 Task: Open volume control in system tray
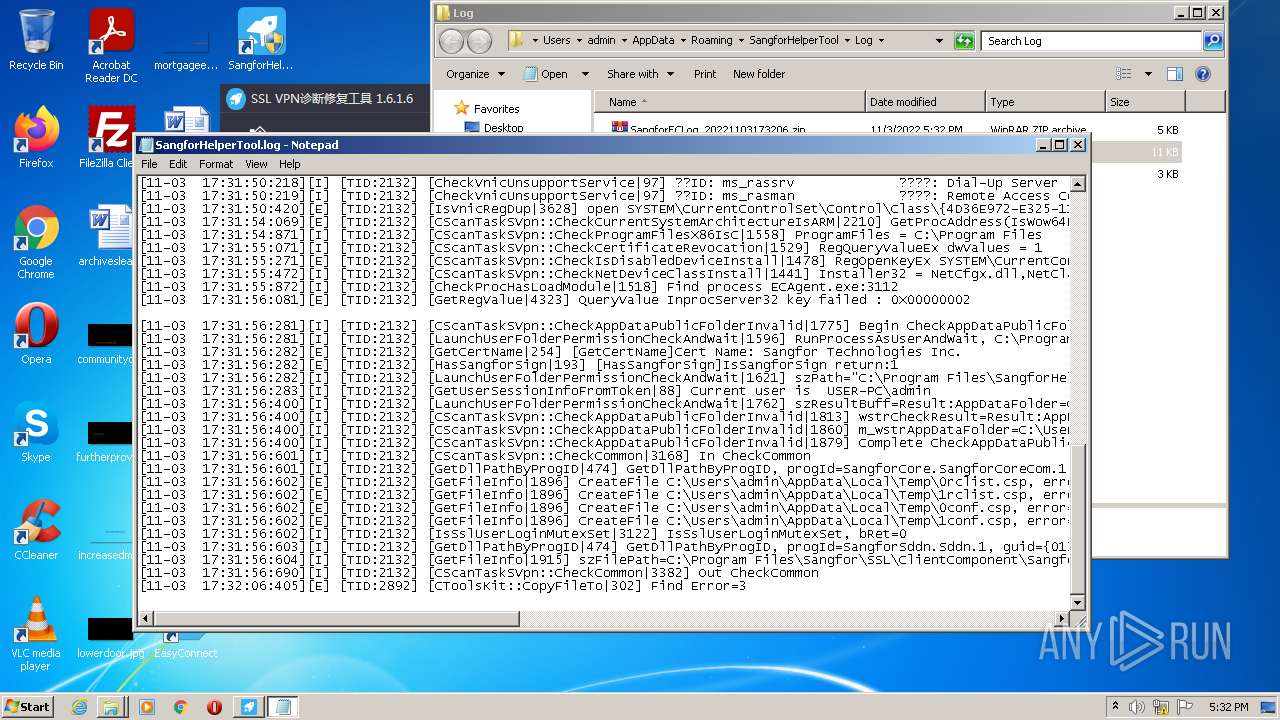(x=1137, y=707)
